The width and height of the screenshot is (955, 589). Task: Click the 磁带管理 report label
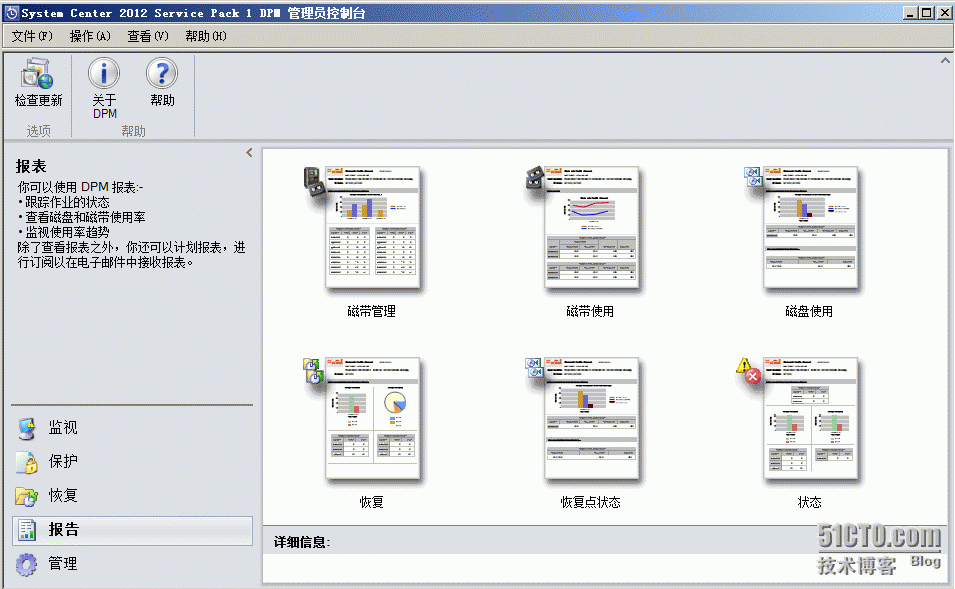pyautogui.click(x=372, y=311)
